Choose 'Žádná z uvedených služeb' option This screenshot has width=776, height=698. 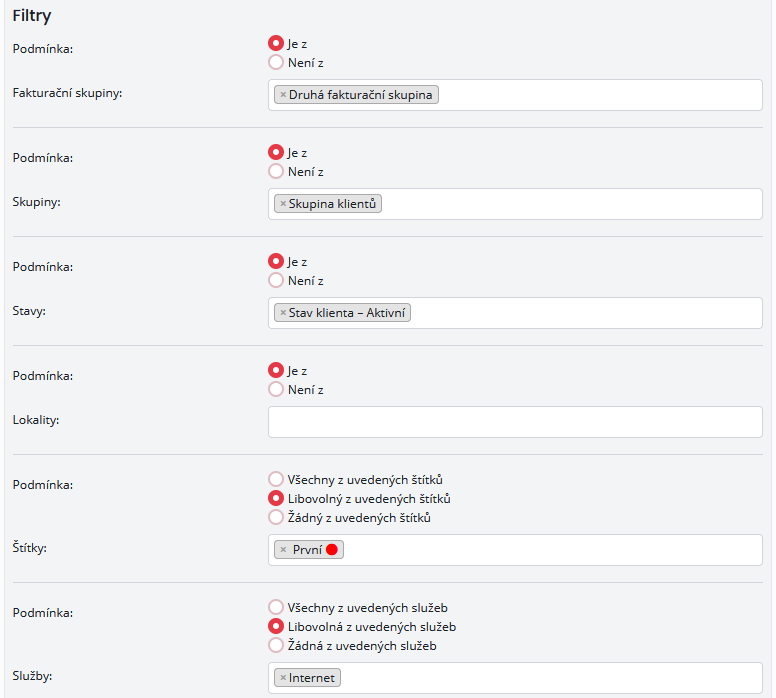[x=276, y=646]
